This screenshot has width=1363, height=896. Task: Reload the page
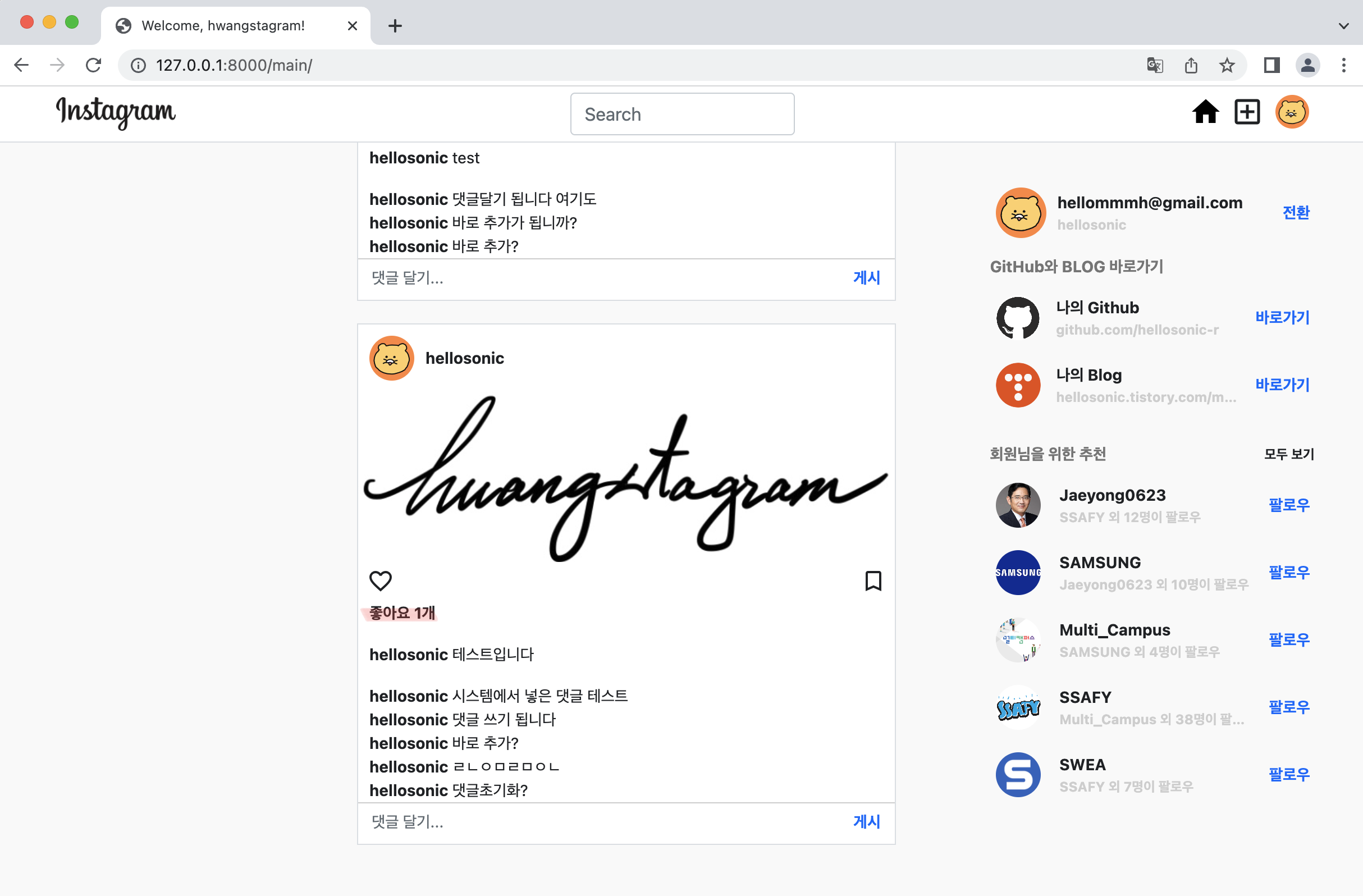pyautogui.click(x=93, y=65)
